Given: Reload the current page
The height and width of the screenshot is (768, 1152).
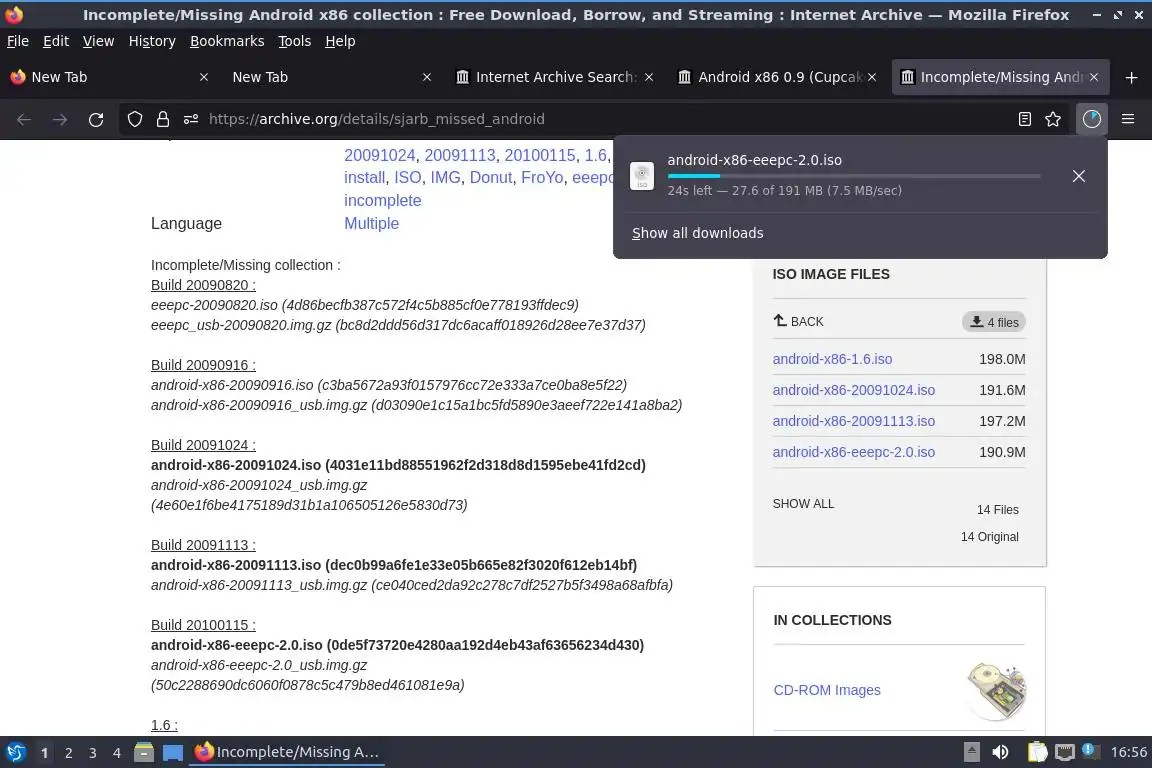Looking at the screenshot, I should coord(96,119).
